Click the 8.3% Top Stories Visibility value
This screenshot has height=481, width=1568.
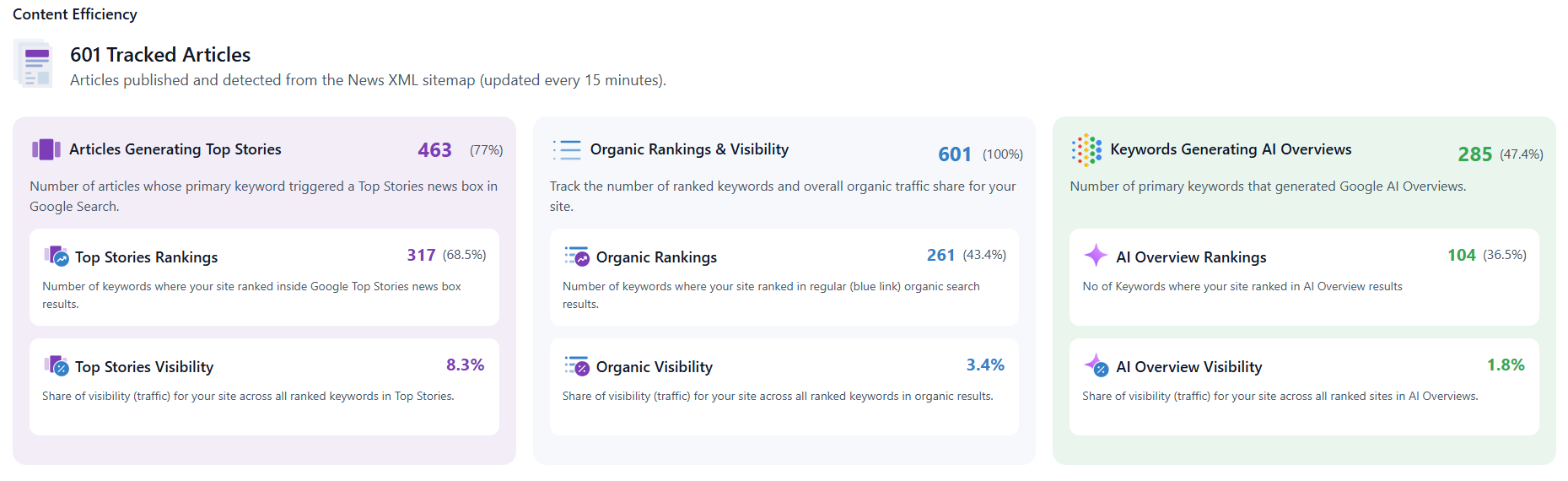(465, 365)
